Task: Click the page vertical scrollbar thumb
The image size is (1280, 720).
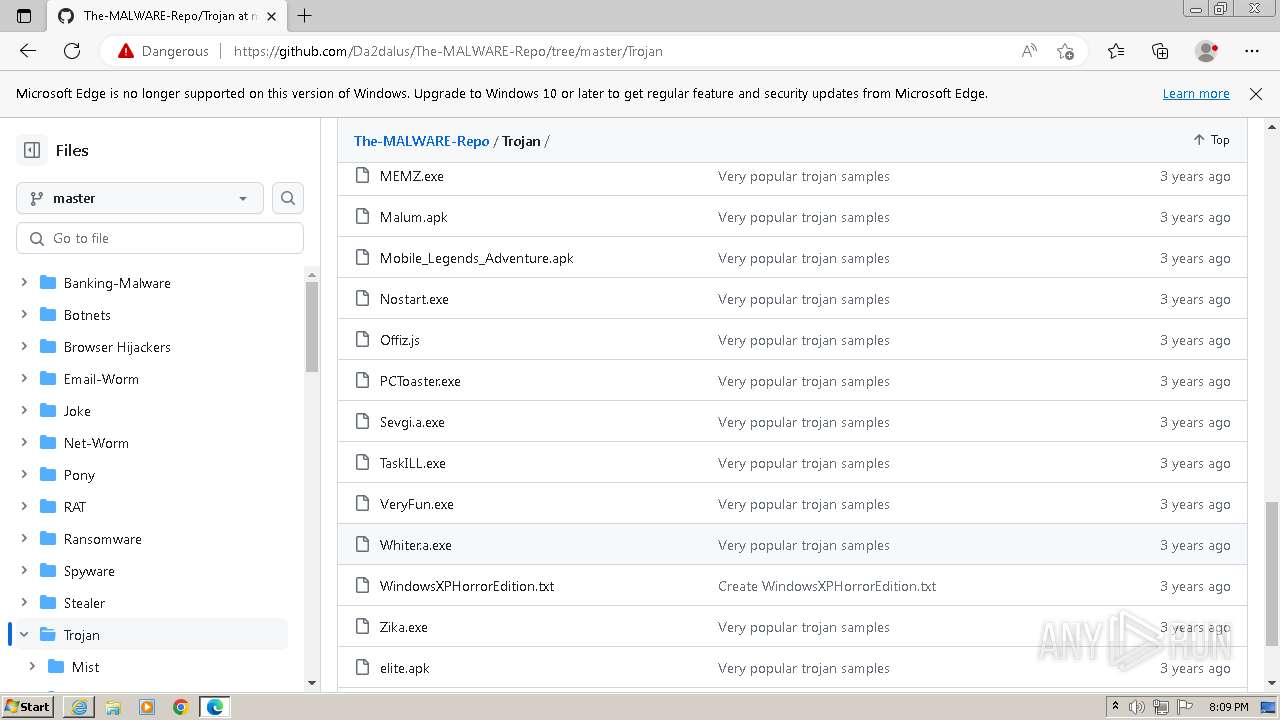Action: [x=1272, y=573]
